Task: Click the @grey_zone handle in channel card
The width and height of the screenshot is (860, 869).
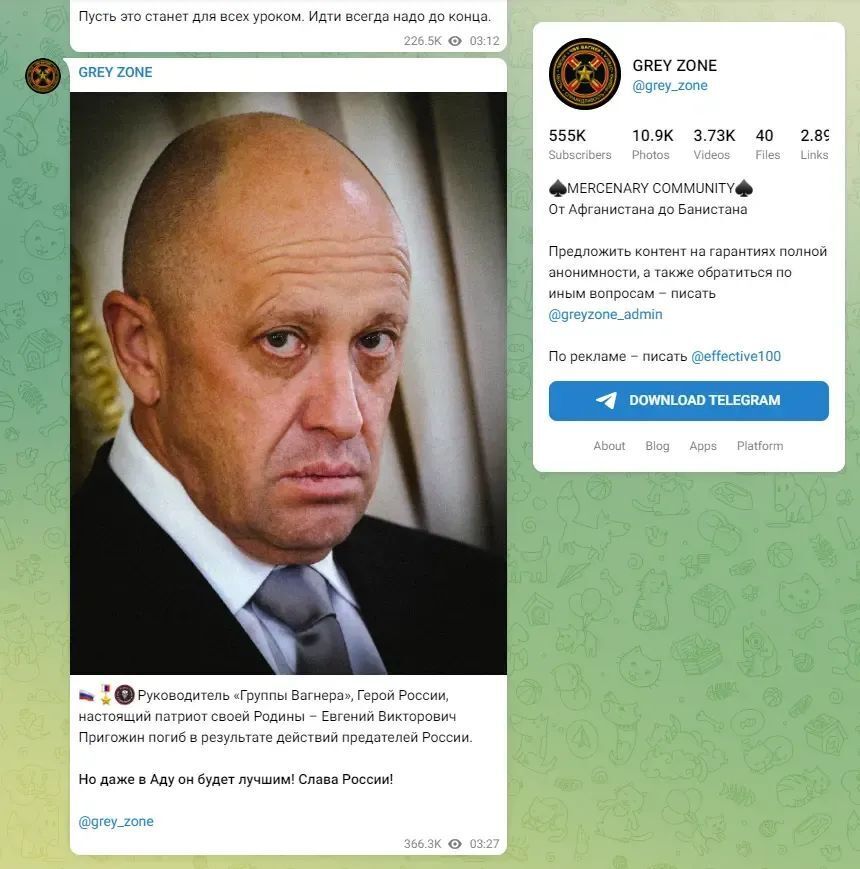Action: click(x=669, y=86)
